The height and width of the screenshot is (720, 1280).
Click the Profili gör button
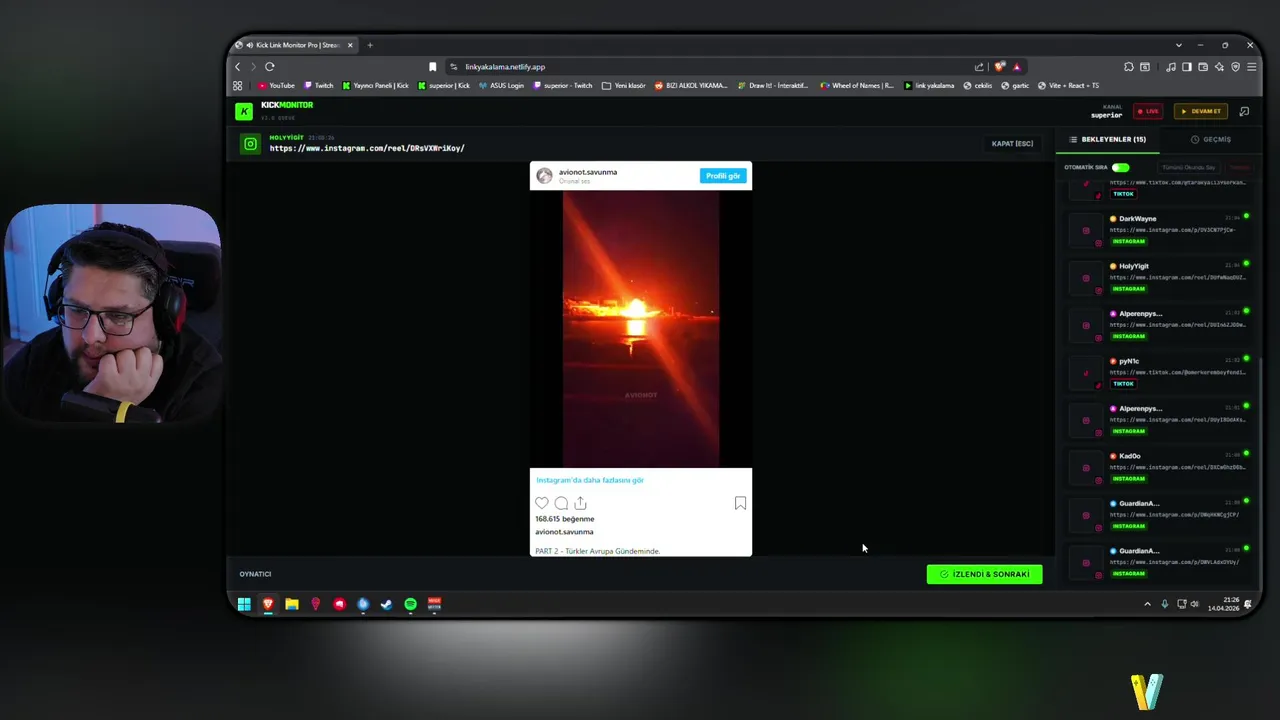pyautogui.click(x=723, y=176)
